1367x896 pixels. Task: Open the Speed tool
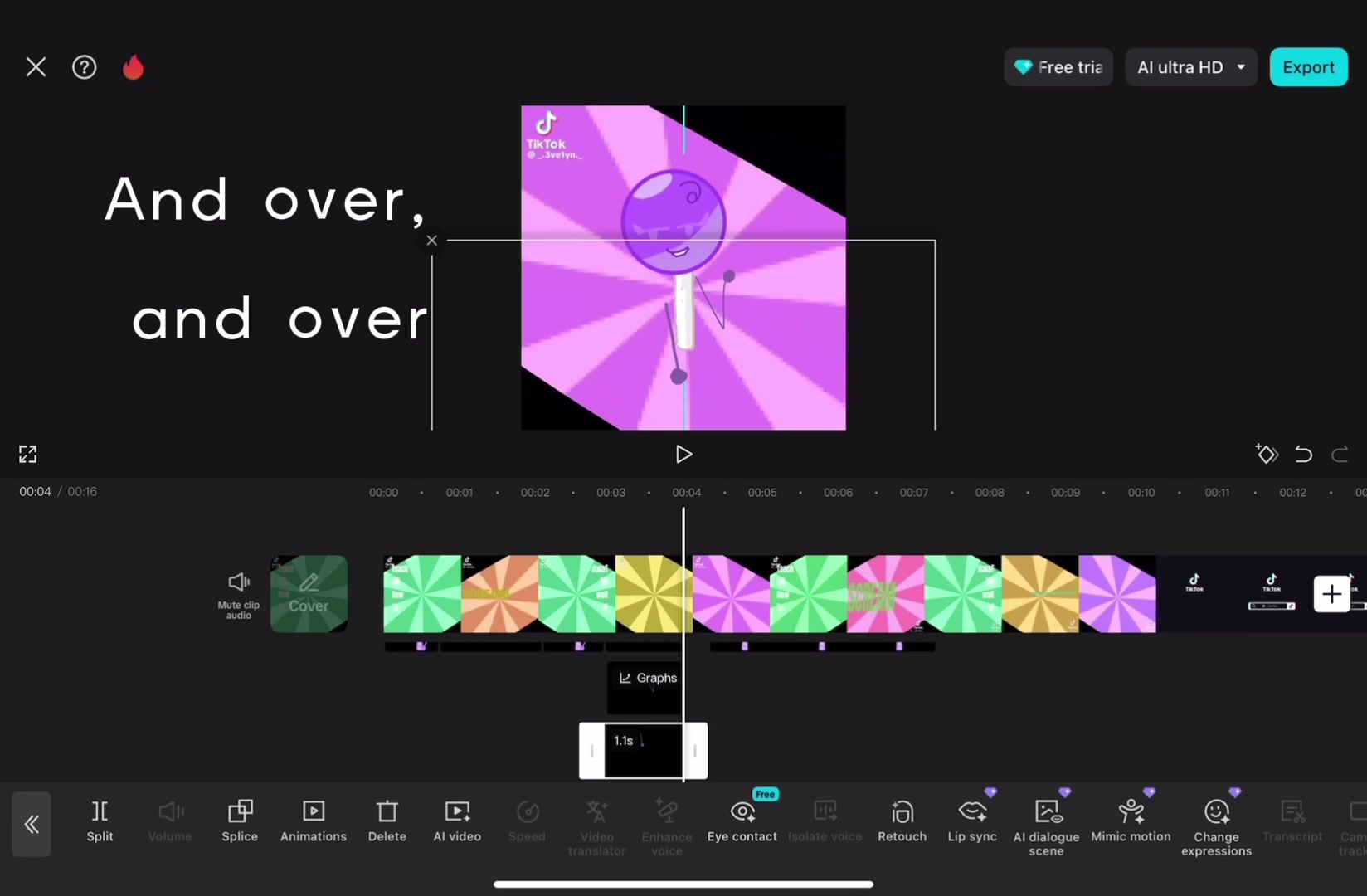[527, 821]
